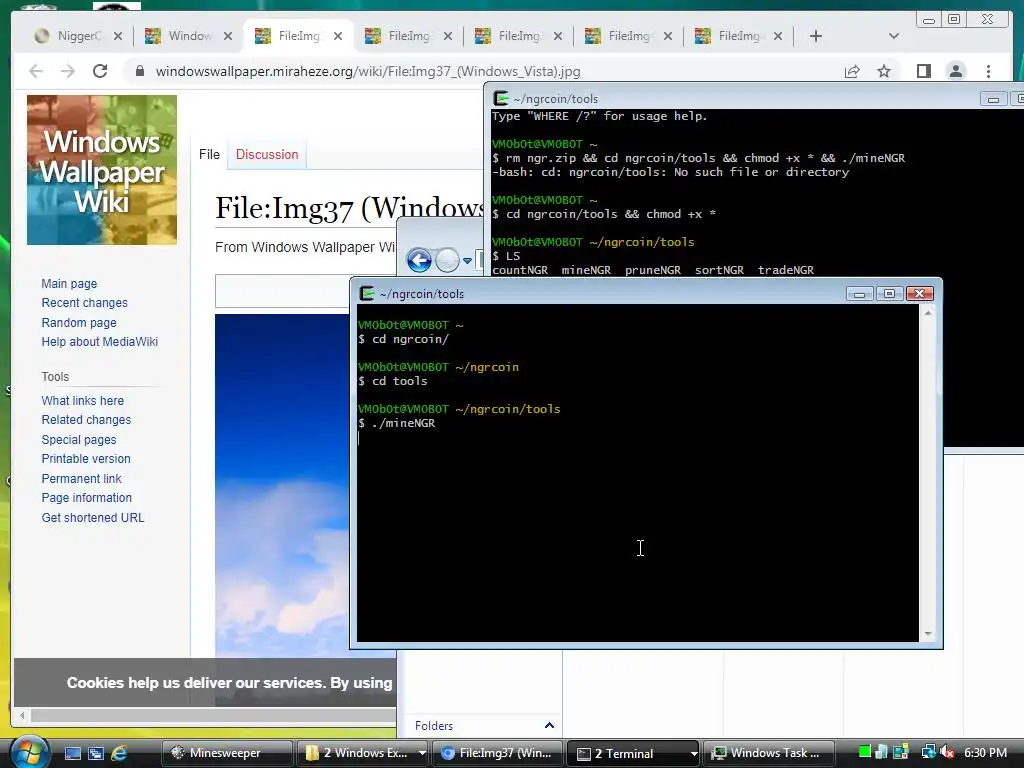Maximize the front terminal window
1024x768 pixels.
[889, 294]
